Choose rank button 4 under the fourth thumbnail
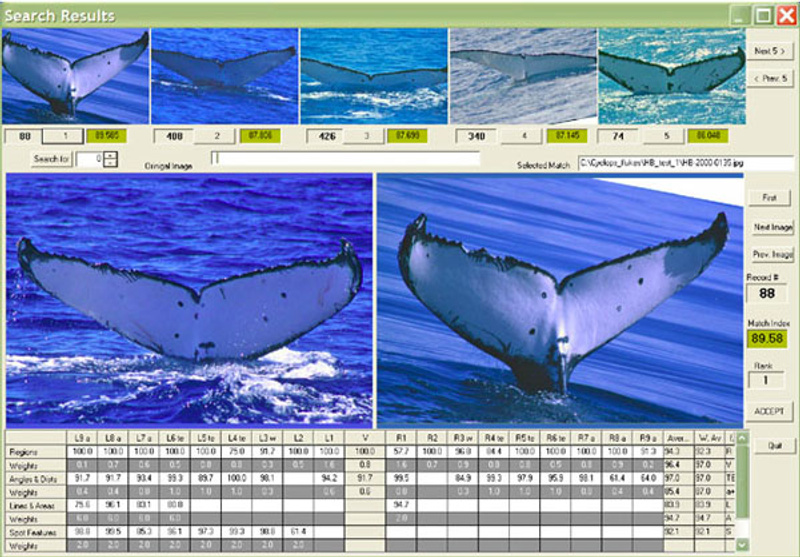This screenshot has width=800, height=557. (x=523, y=136)
